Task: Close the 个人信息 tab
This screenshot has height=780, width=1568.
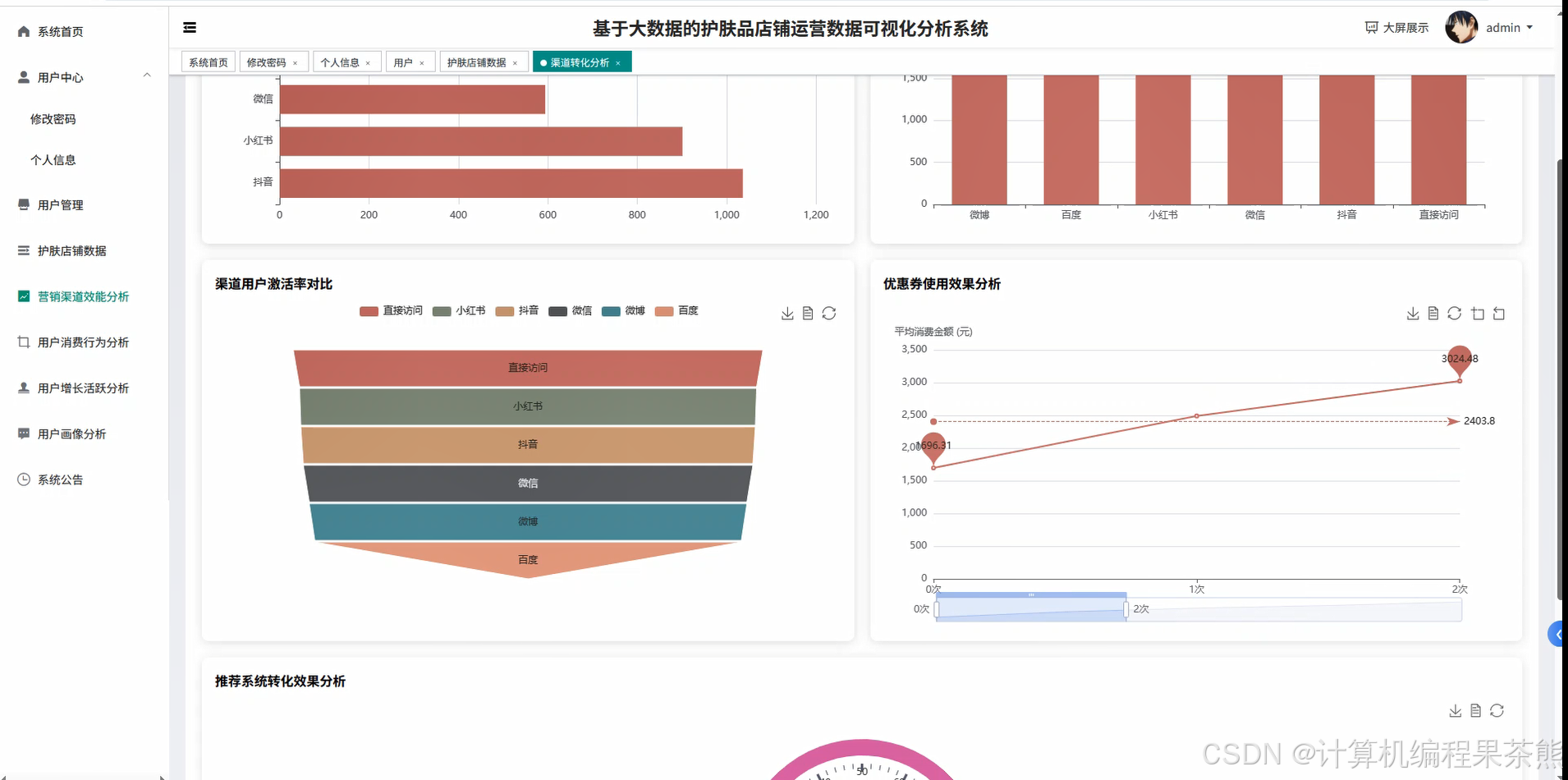Action: pos(368,63)
